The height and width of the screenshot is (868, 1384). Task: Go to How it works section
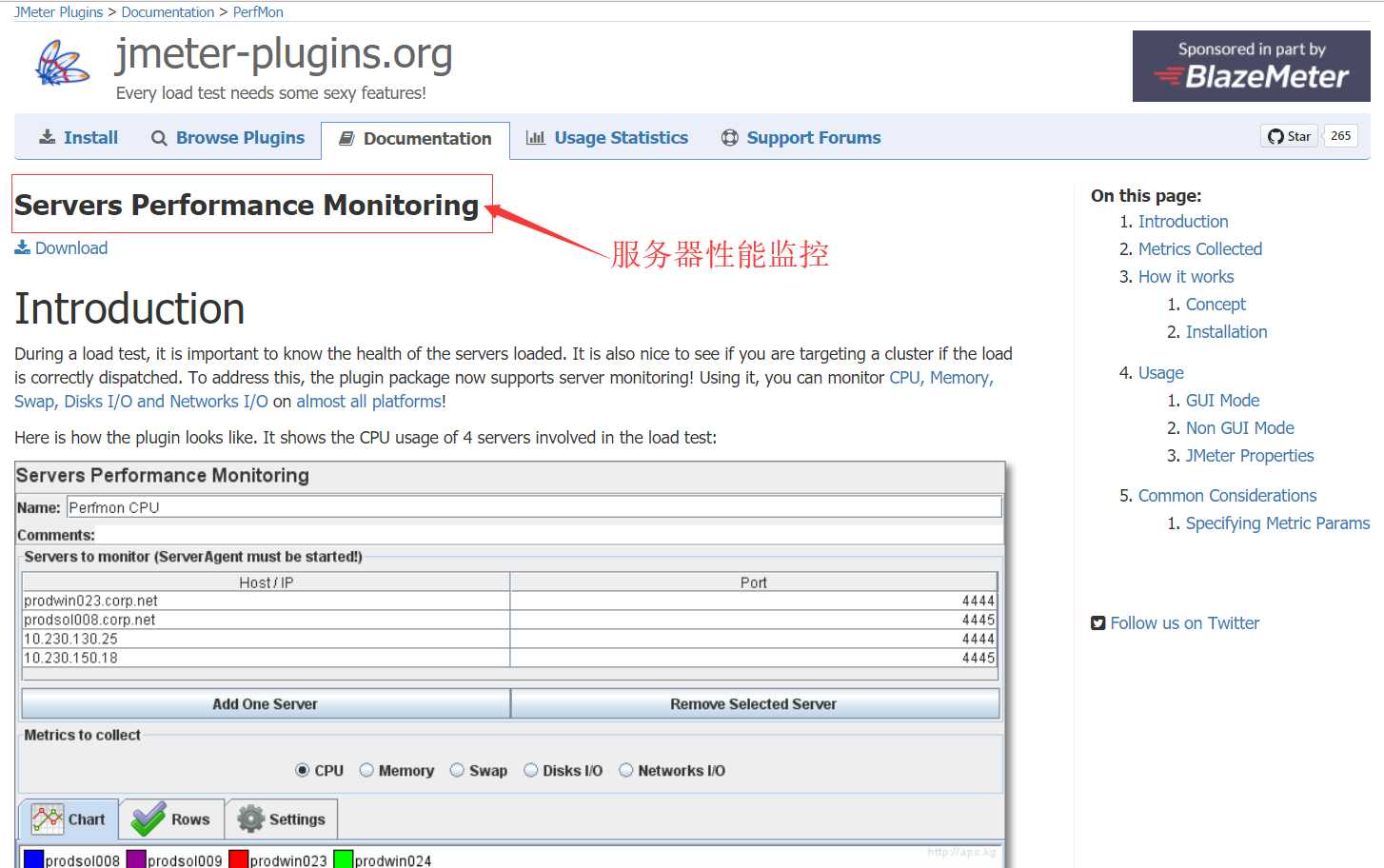pyautogui.click(x=1186, y=277)
